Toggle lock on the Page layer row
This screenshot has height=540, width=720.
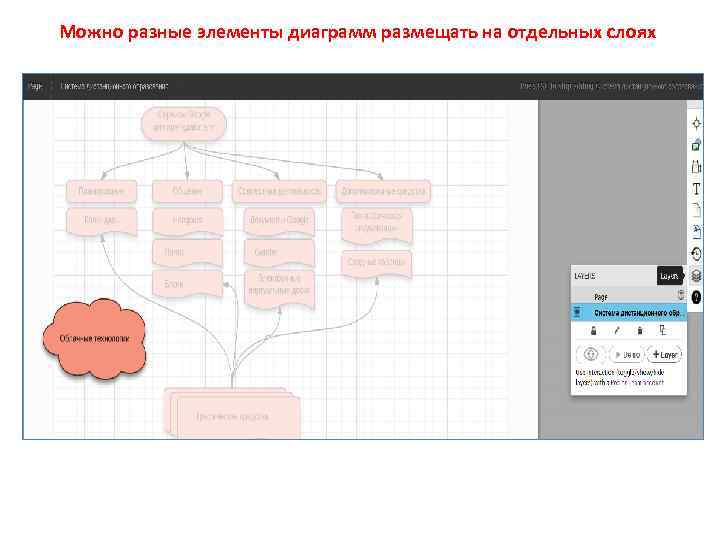coord(681,294)
